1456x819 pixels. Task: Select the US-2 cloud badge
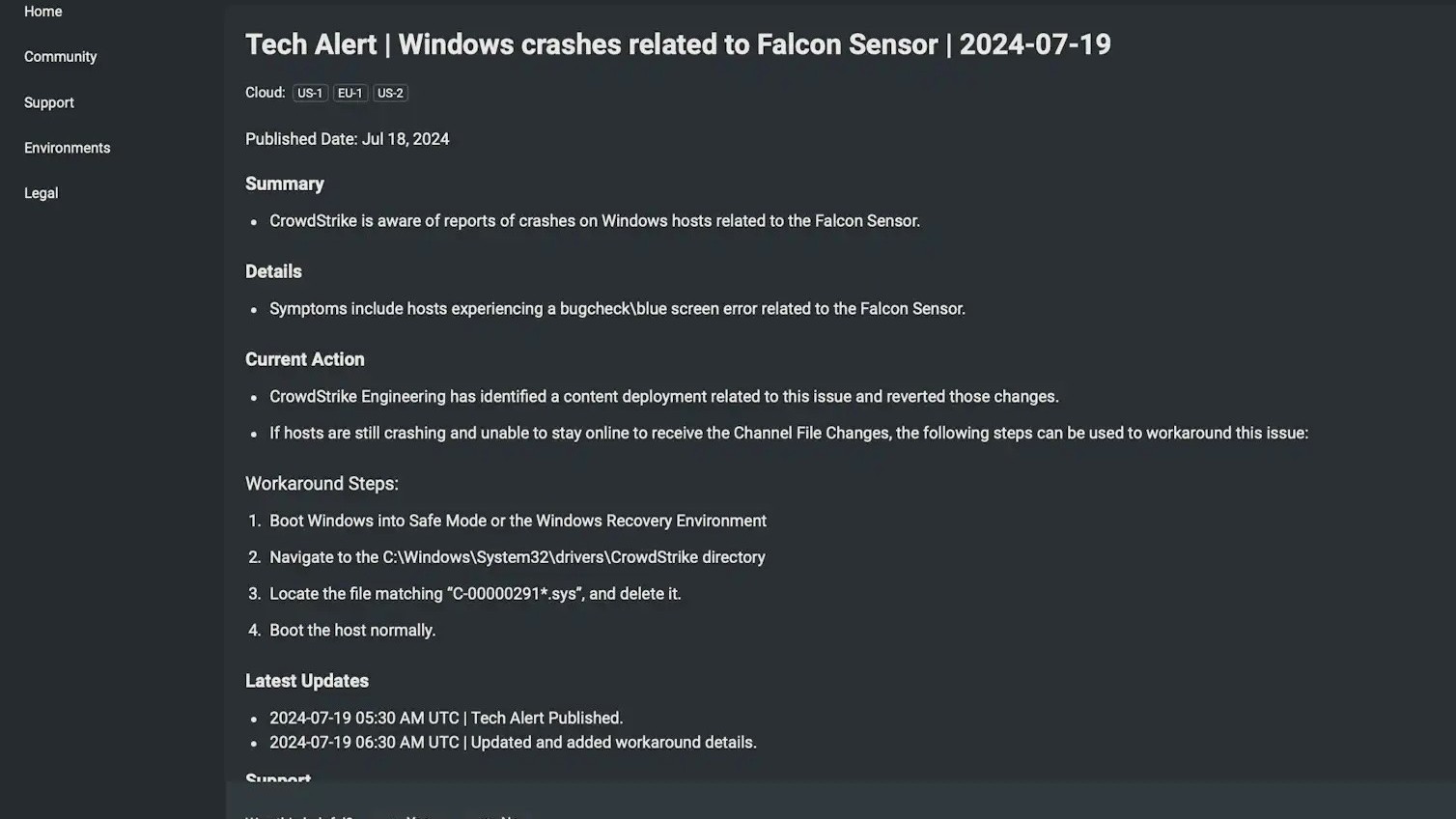(390, 94)
